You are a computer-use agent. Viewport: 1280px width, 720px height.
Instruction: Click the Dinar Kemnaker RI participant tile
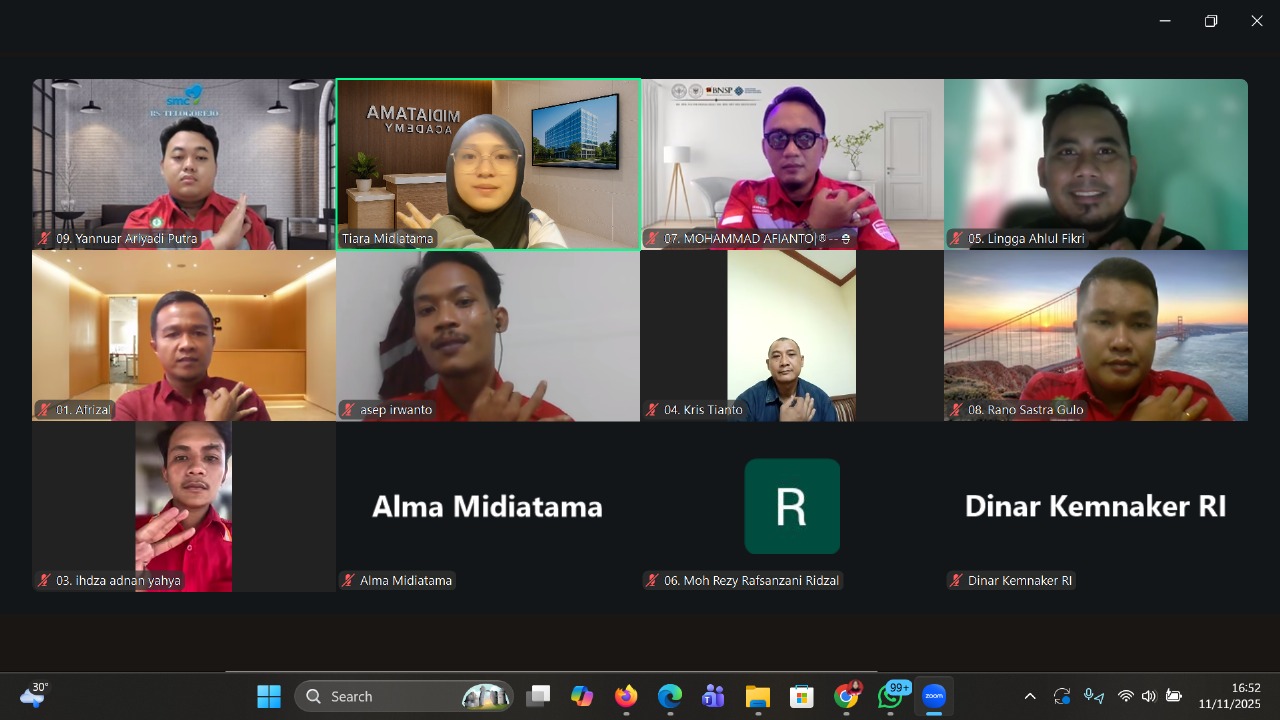pos(1096,506)
